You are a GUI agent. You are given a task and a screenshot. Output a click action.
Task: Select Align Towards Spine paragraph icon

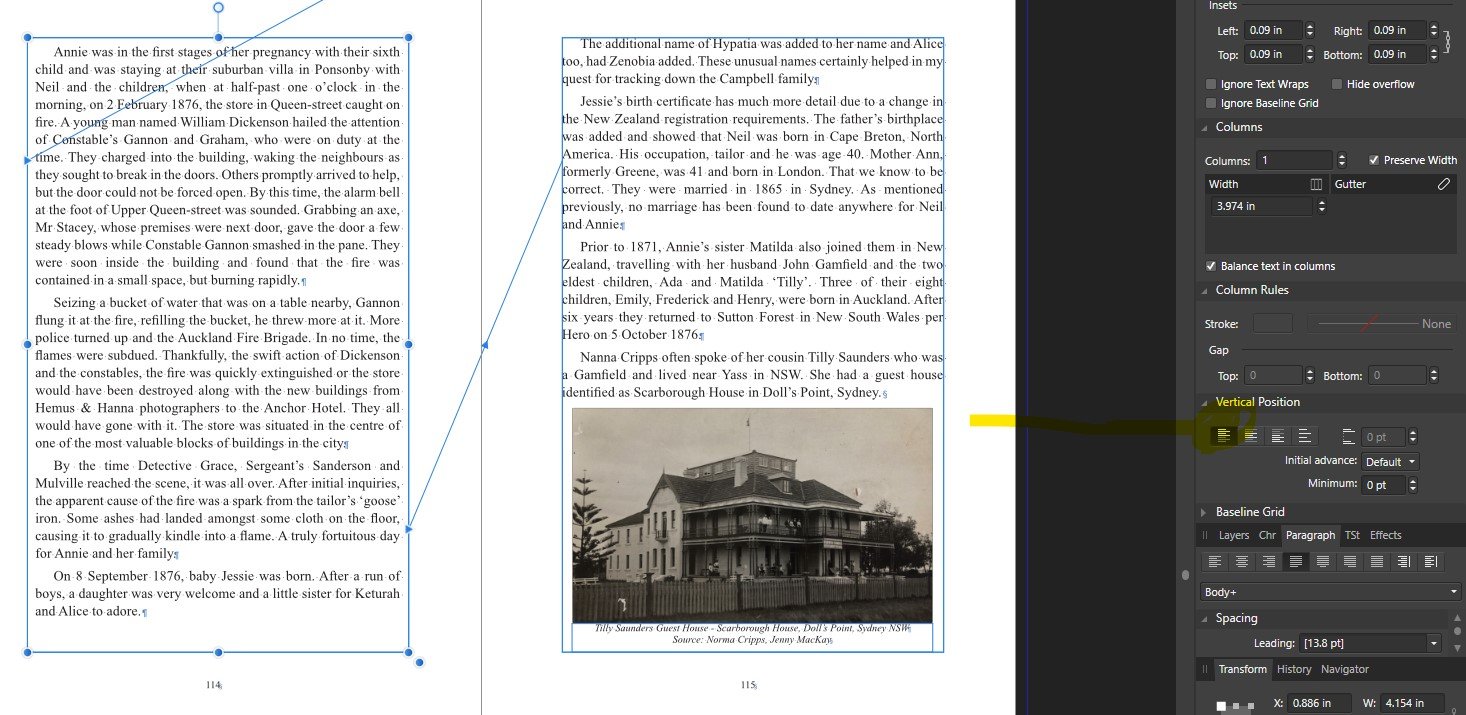pos(1404,562)
